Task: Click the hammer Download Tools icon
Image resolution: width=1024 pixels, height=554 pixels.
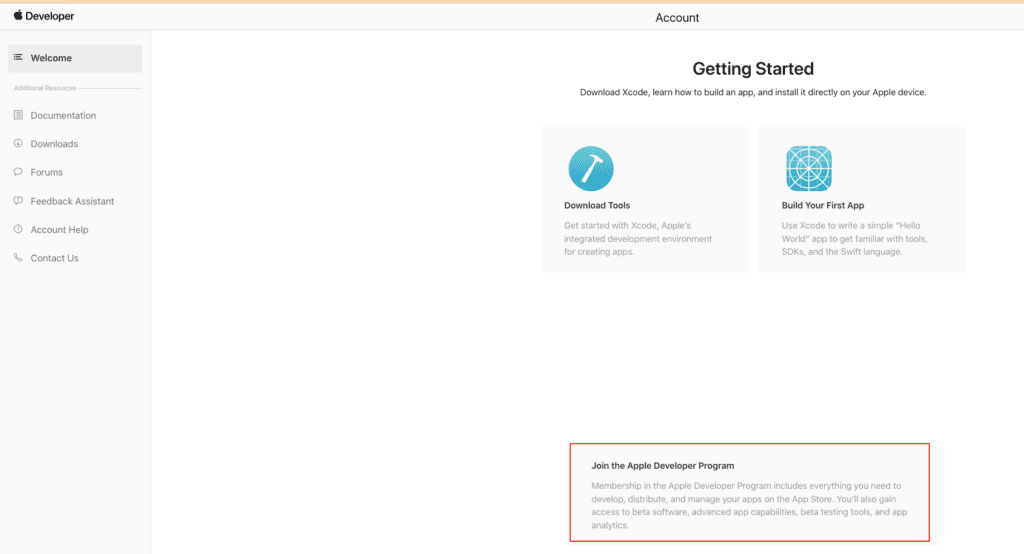Action: tap(591, 169)
